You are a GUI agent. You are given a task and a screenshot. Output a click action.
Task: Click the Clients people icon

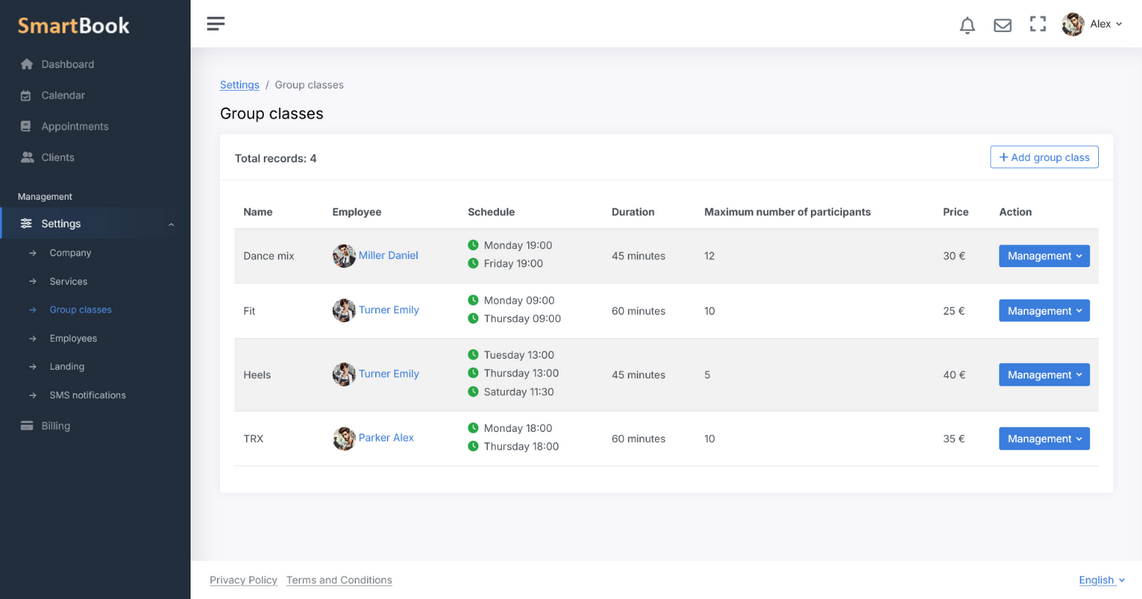point(27,158)
